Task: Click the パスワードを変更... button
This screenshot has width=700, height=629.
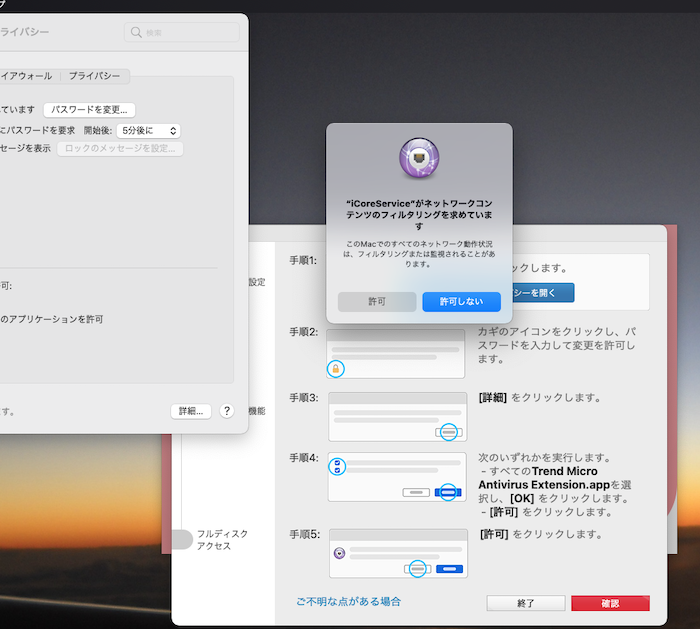Action: (x=89, y=110)
